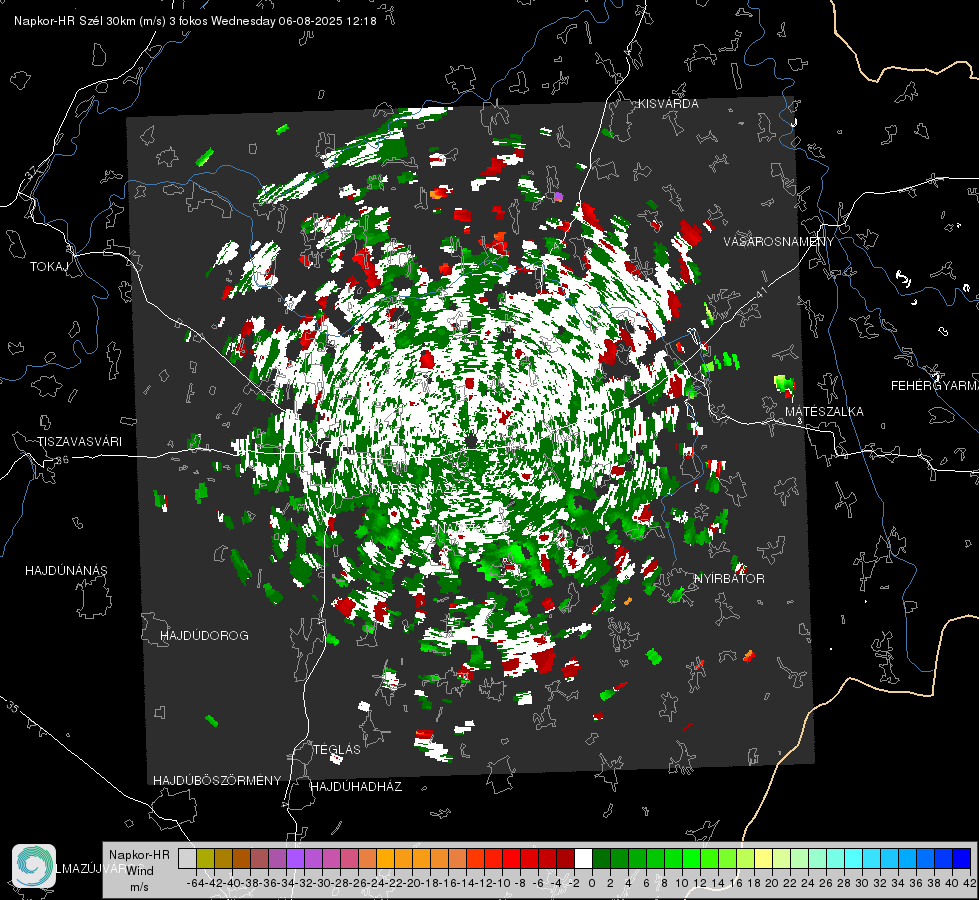The image size is (979, 900).
Task: Pick the amber swatch between -24 and -22
Action: click(385, 859)
